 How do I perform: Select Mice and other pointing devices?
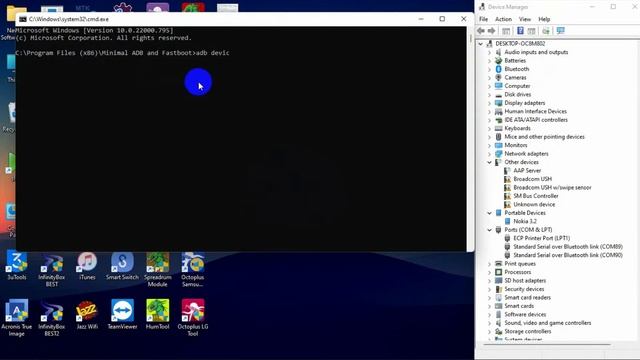click(544, 137)
